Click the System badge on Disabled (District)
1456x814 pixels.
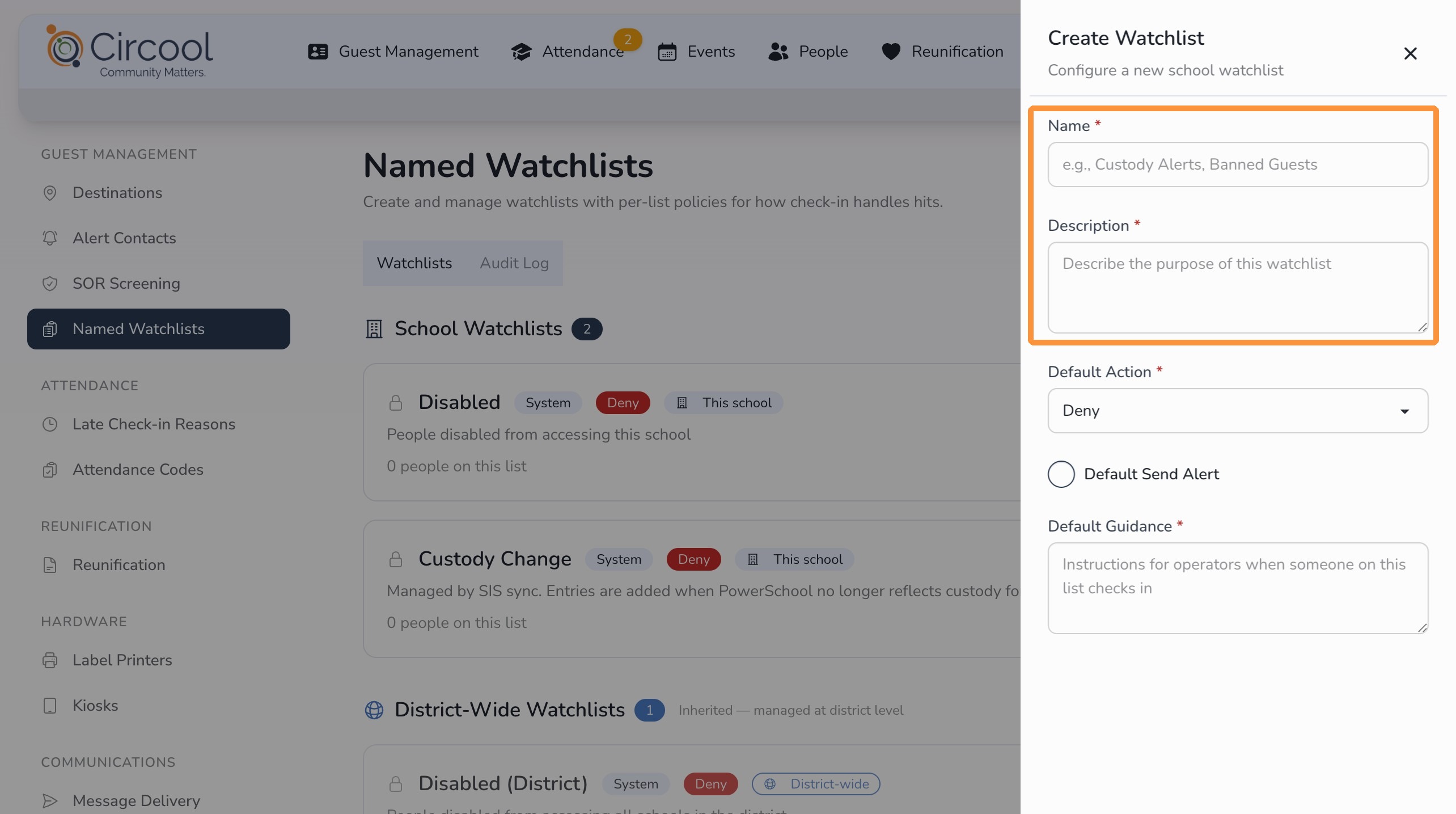coord(636,784)
